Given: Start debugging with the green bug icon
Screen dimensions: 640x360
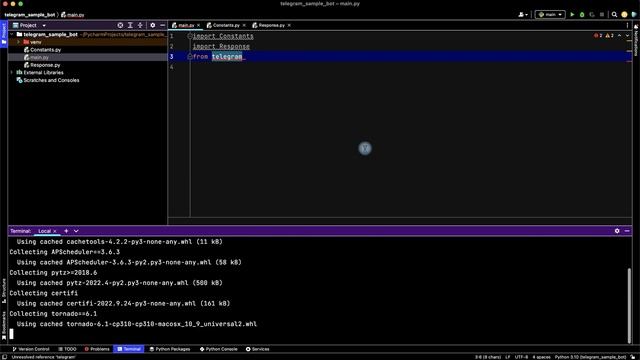Looking at the screenshot, I should point(582,14).
